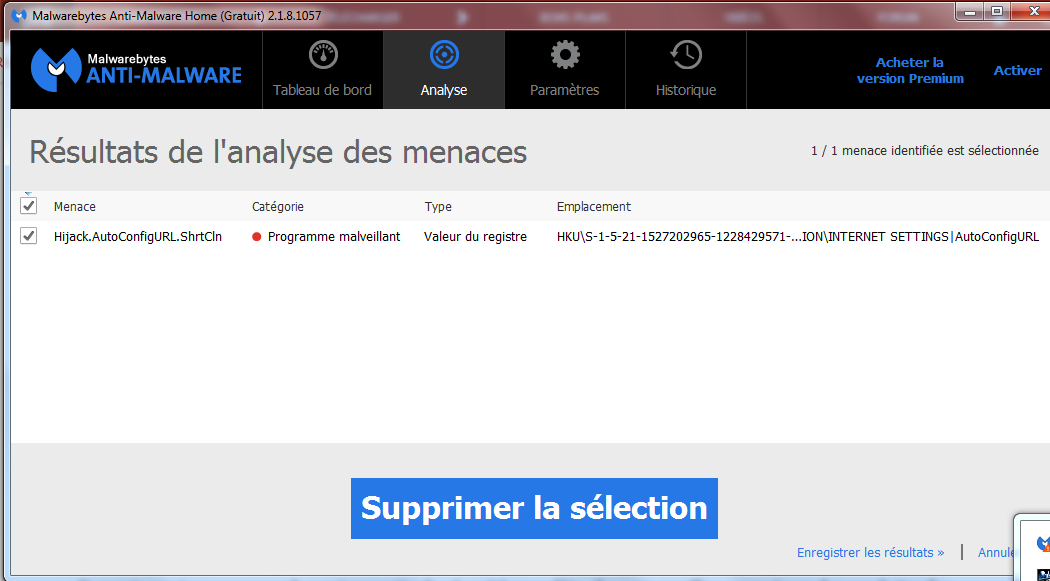Viewport: 1050px width, 581px height.
Task: Maximize the Malwarebytes window
Action: 997,11
